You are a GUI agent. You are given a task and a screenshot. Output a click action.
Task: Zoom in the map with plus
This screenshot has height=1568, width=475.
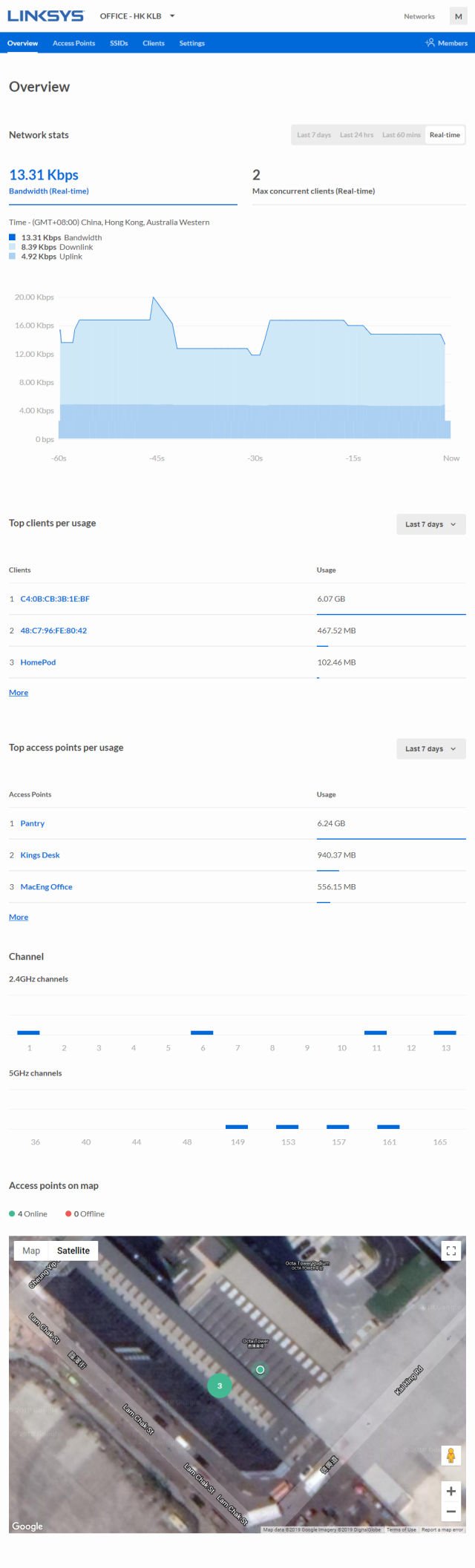point(451,1491)
